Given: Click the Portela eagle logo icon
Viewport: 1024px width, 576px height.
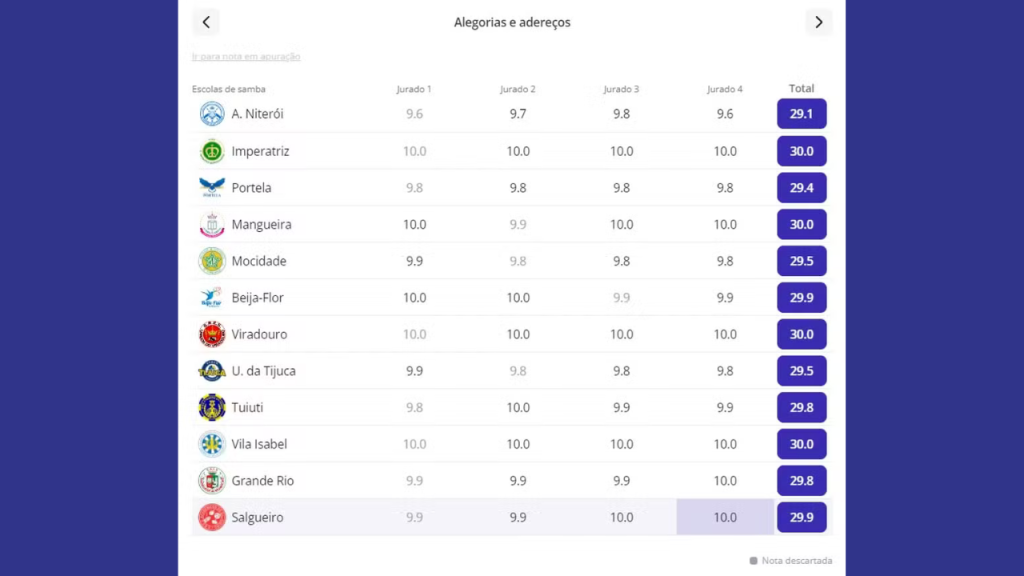Looking at the screenshot, I should pos(212,187).
